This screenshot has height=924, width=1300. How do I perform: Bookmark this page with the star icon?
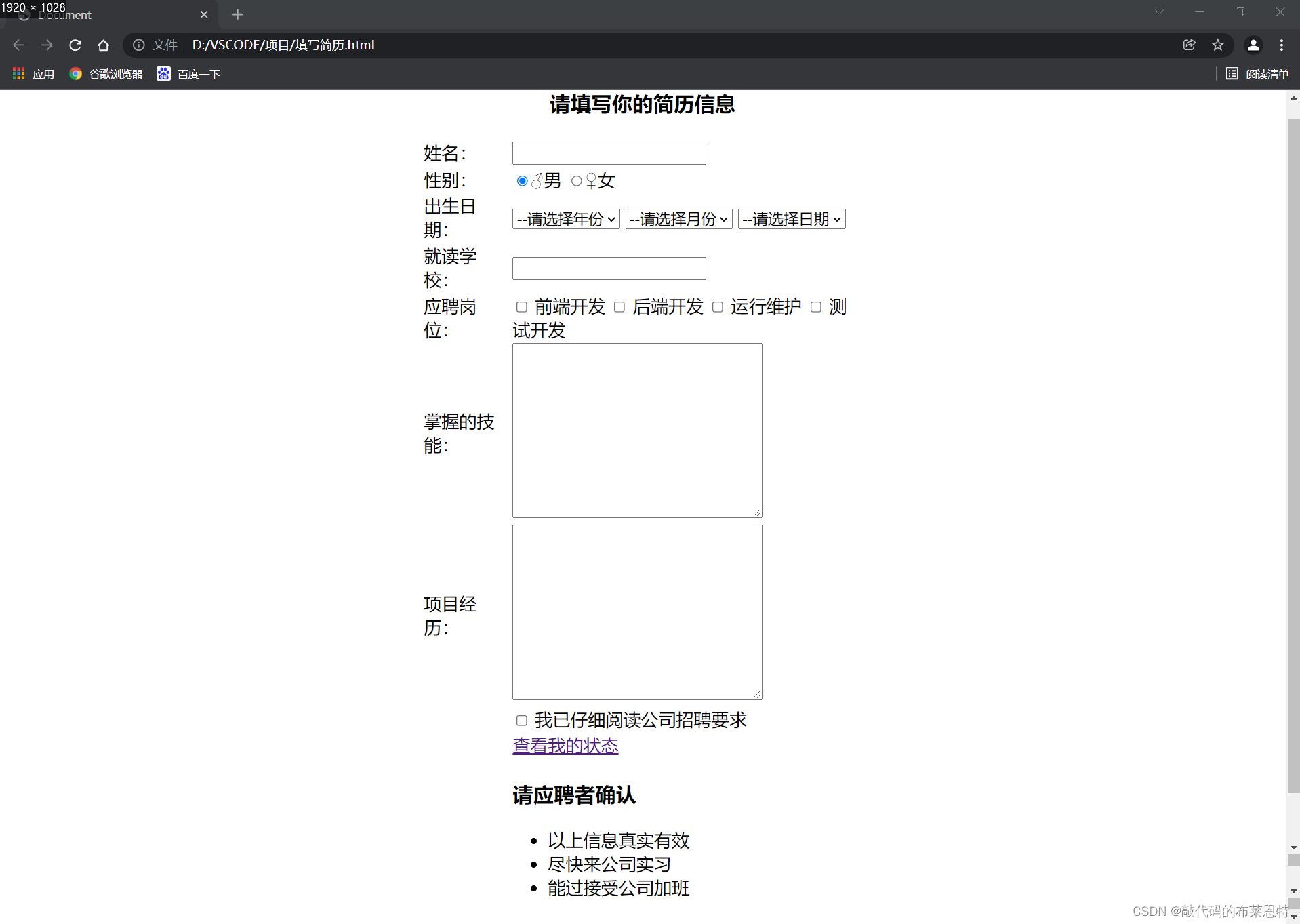point(1218,45)
